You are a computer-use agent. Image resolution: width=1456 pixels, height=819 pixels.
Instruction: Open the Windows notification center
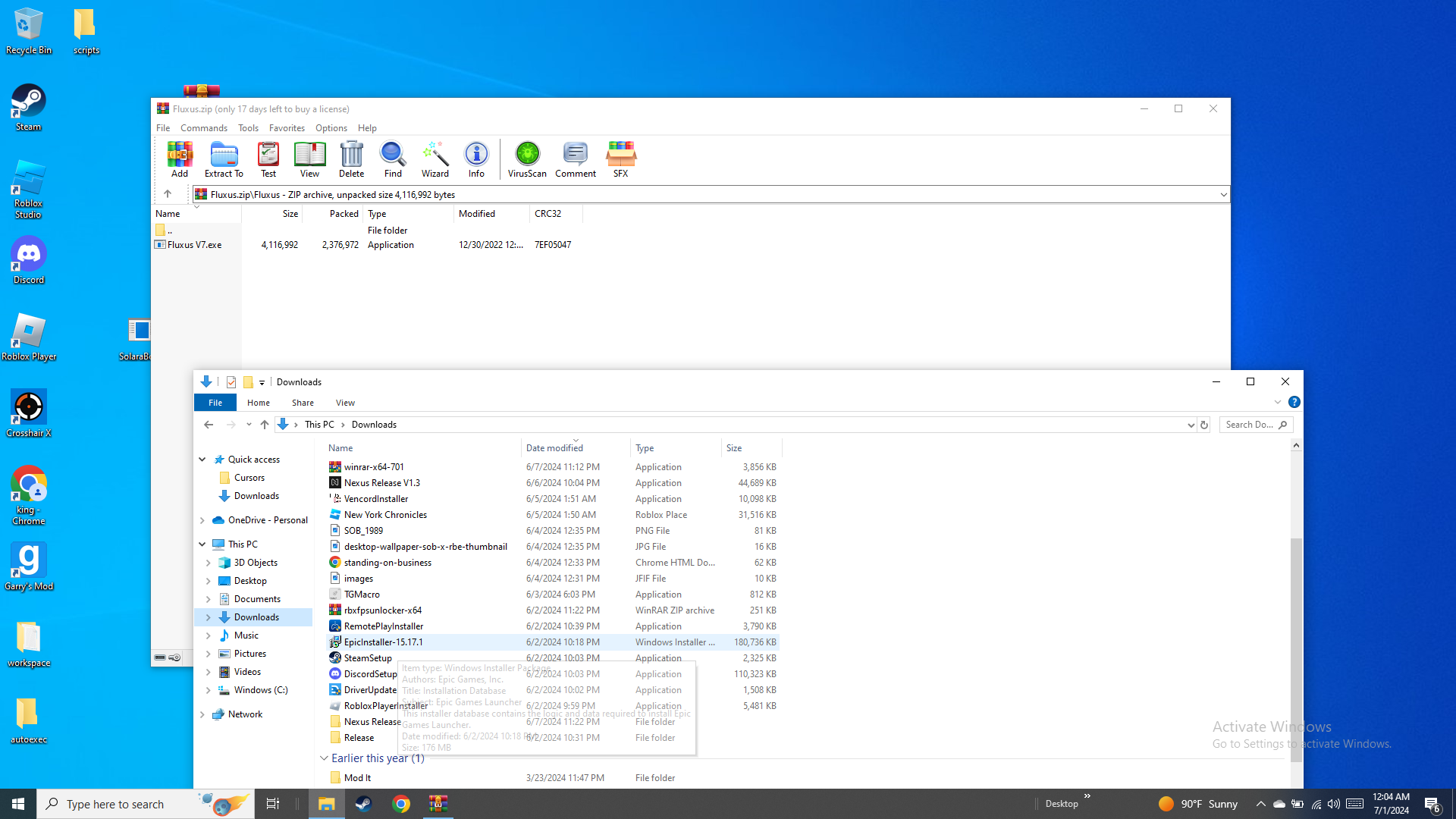[x=1432, y=804]
